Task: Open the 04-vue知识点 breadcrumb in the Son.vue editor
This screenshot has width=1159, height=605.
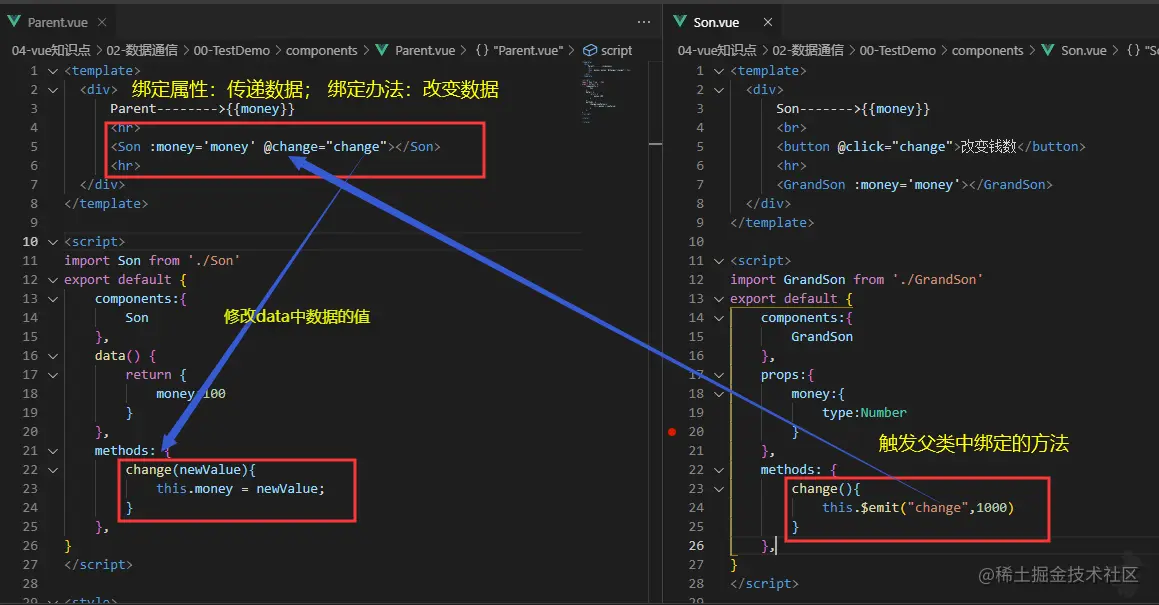Action: [x=717, y=50]
